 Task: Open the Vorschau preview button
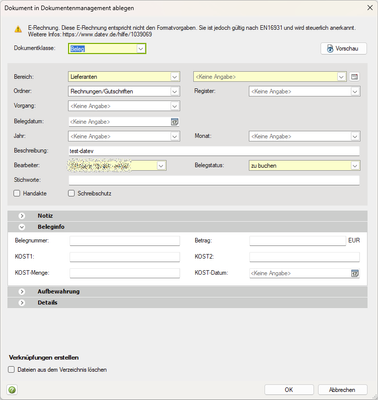pos(344,49)
